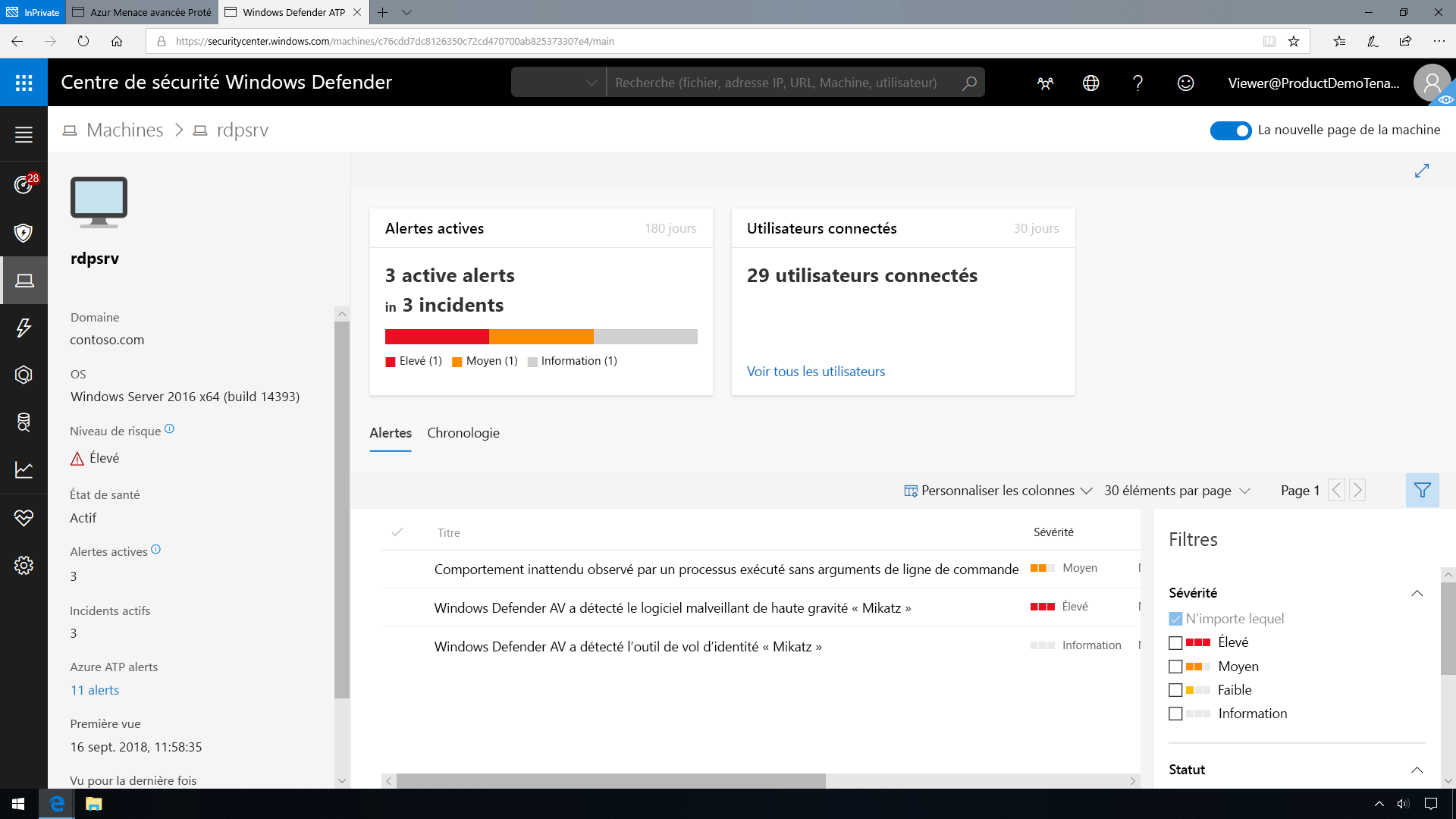Click the search magnifier icon
The width and height of the screenshot is (1456, 819).
pos(969,83)
